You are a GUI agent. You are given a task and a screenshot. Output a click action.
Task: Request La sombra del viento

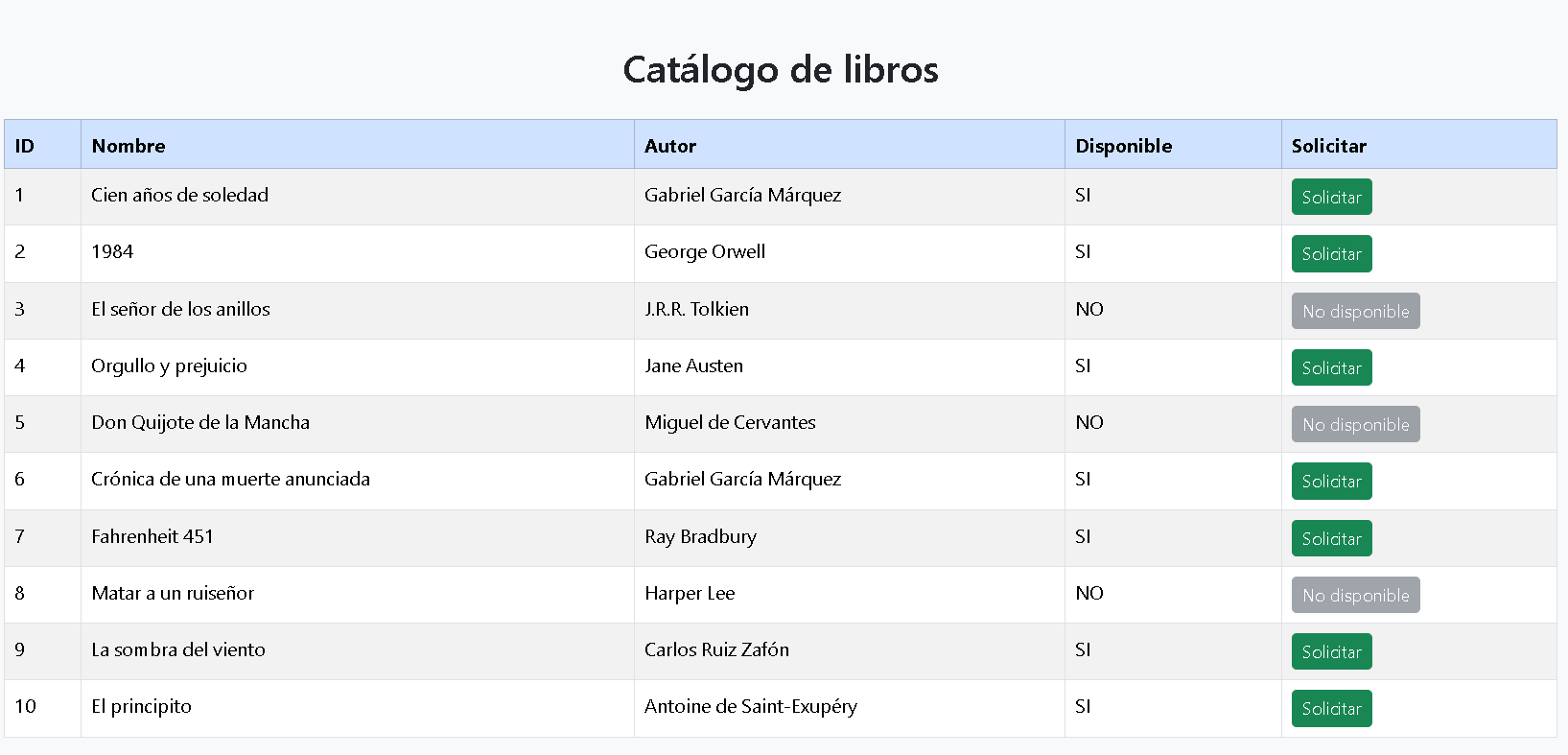pos(1331,651)
